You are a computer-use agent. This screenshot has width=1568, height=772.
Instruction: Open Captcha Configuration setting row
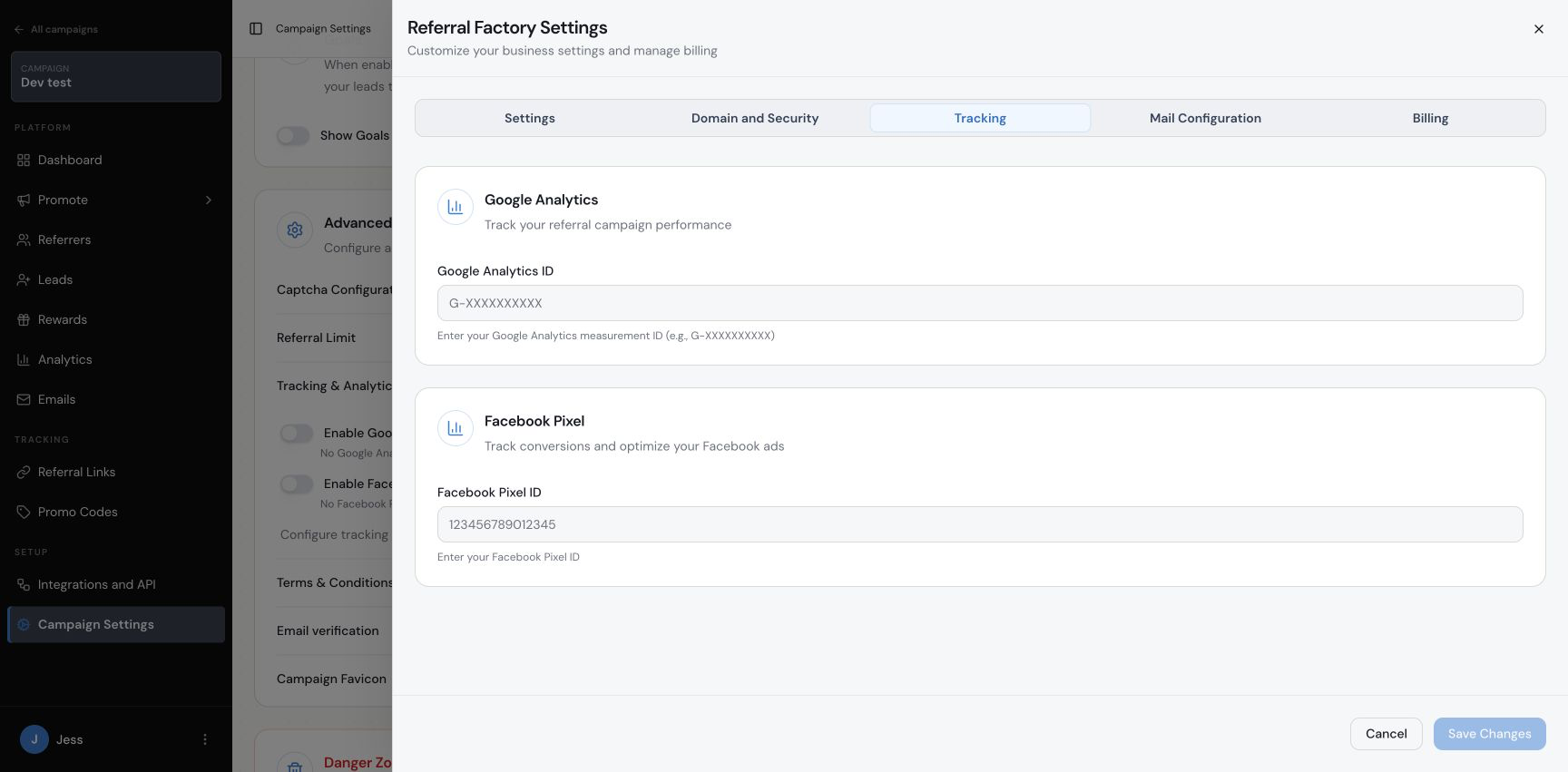click(x=334, y=289)
